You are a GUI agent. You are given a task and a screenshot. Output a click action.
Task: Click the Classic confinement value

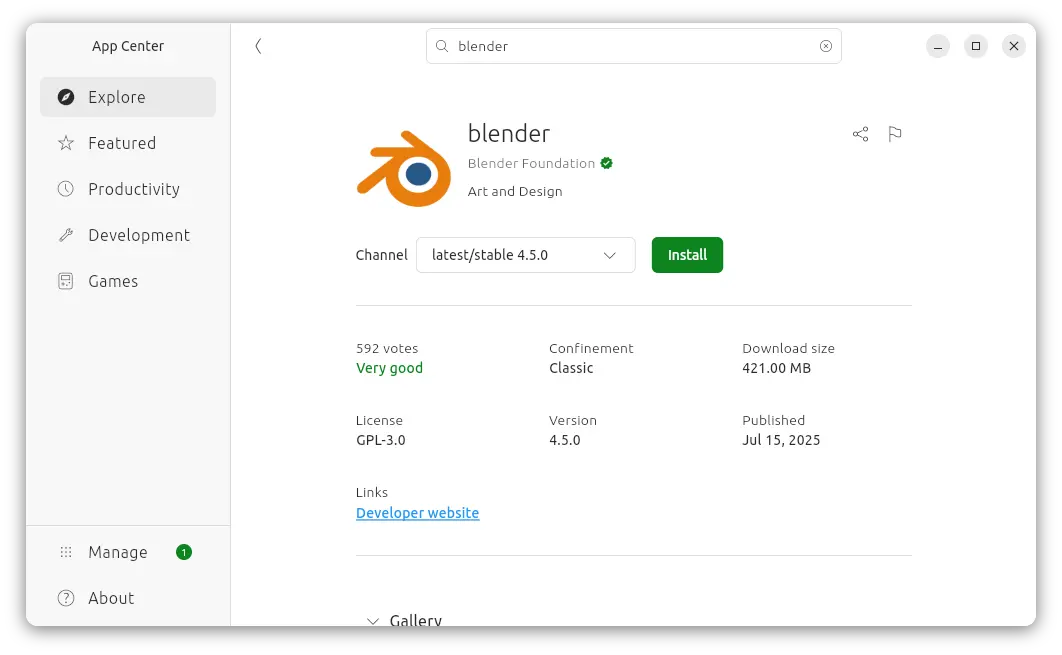click(571, 368)
